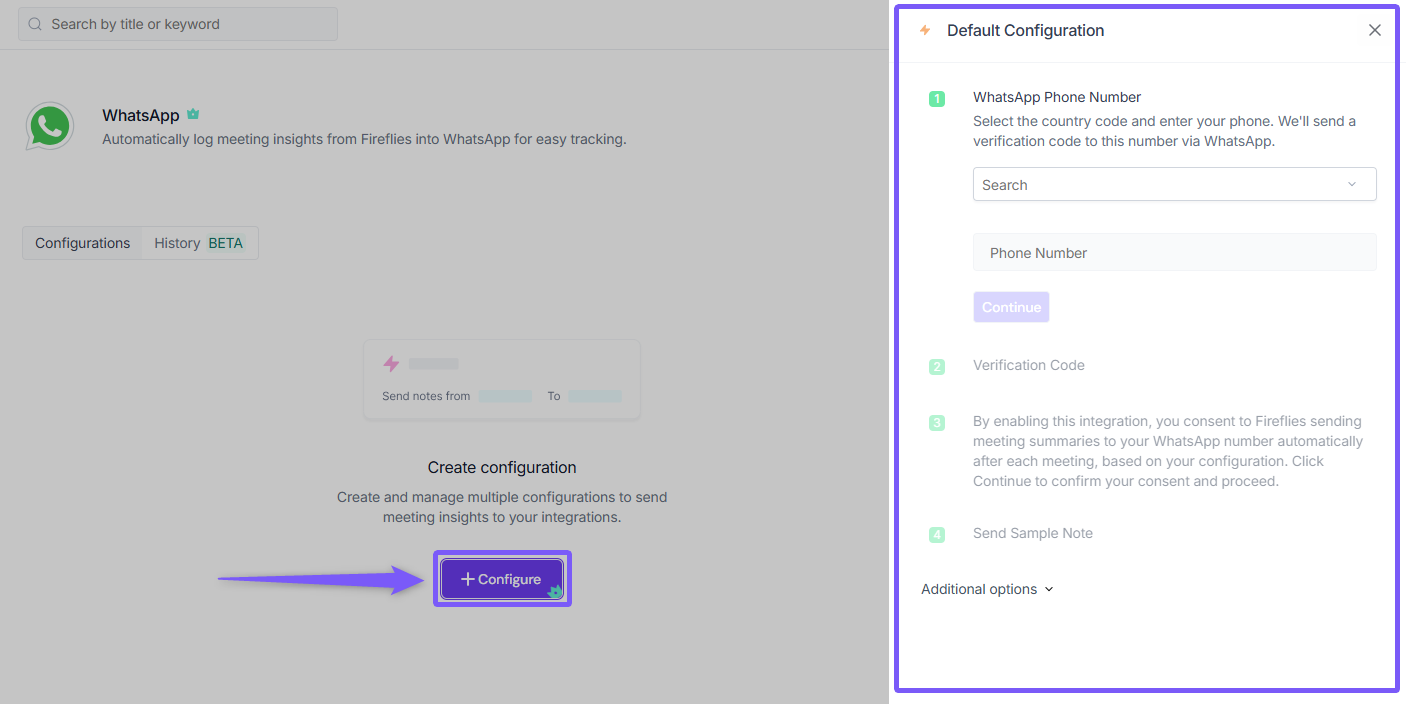Focus the Phone Number input field
Screen dimensions: 1406x704
pos(1174,253)
